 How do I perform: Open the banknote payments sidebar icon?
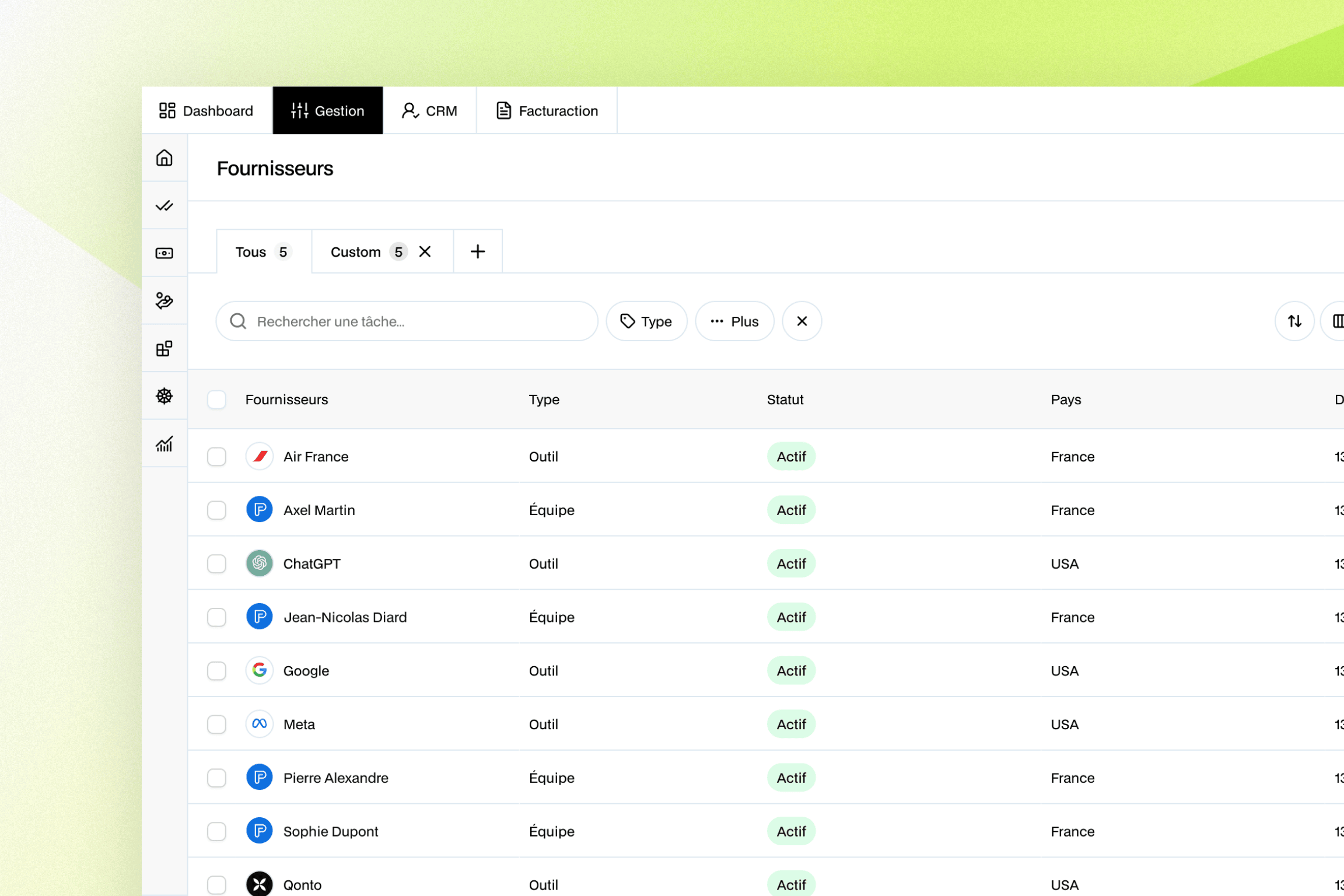(164, 253)
